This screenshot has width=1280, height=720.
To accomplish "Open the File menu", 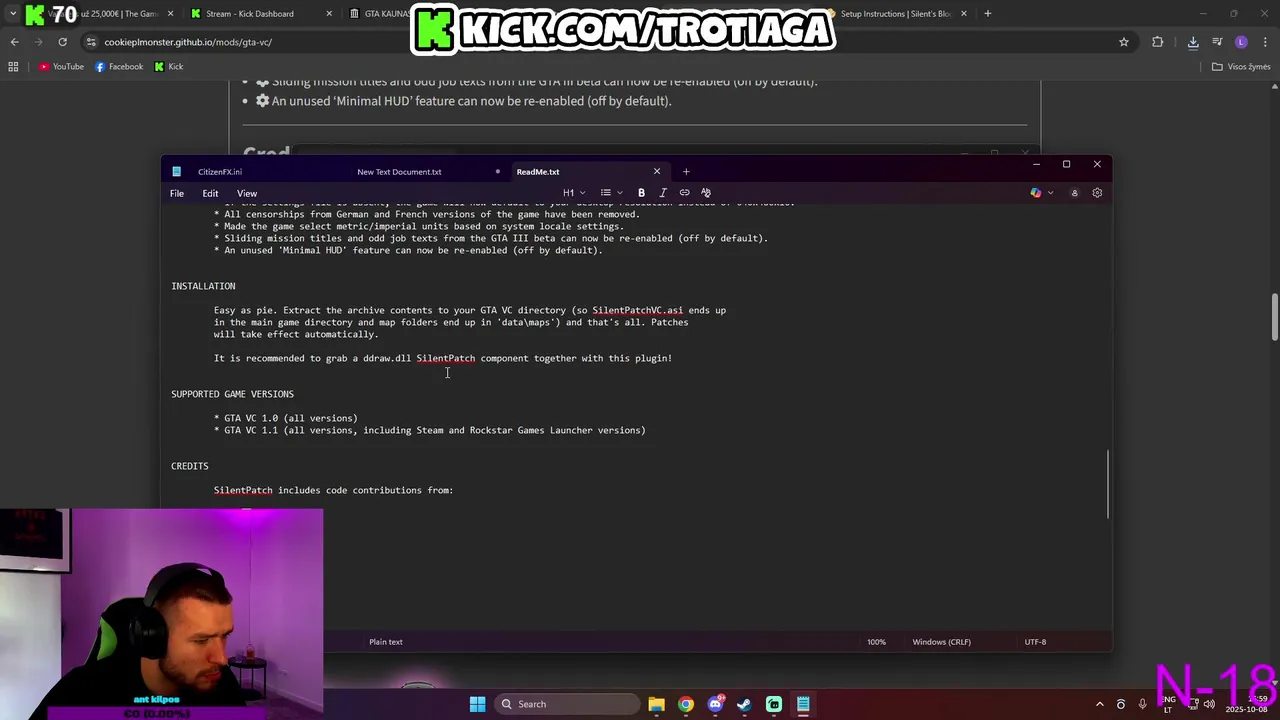I will pos(177,193).
